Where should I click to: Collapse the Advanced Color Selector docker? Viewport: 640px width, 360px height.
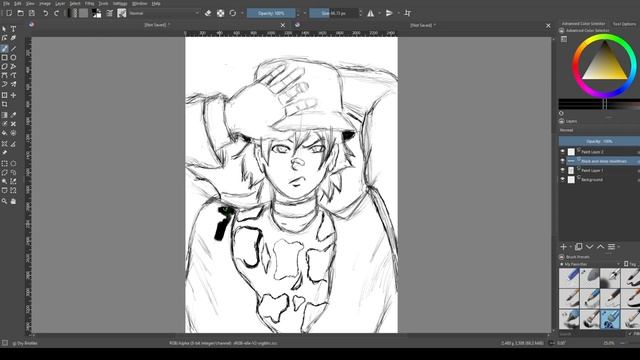pyautogui.click(x=562, y=31)
